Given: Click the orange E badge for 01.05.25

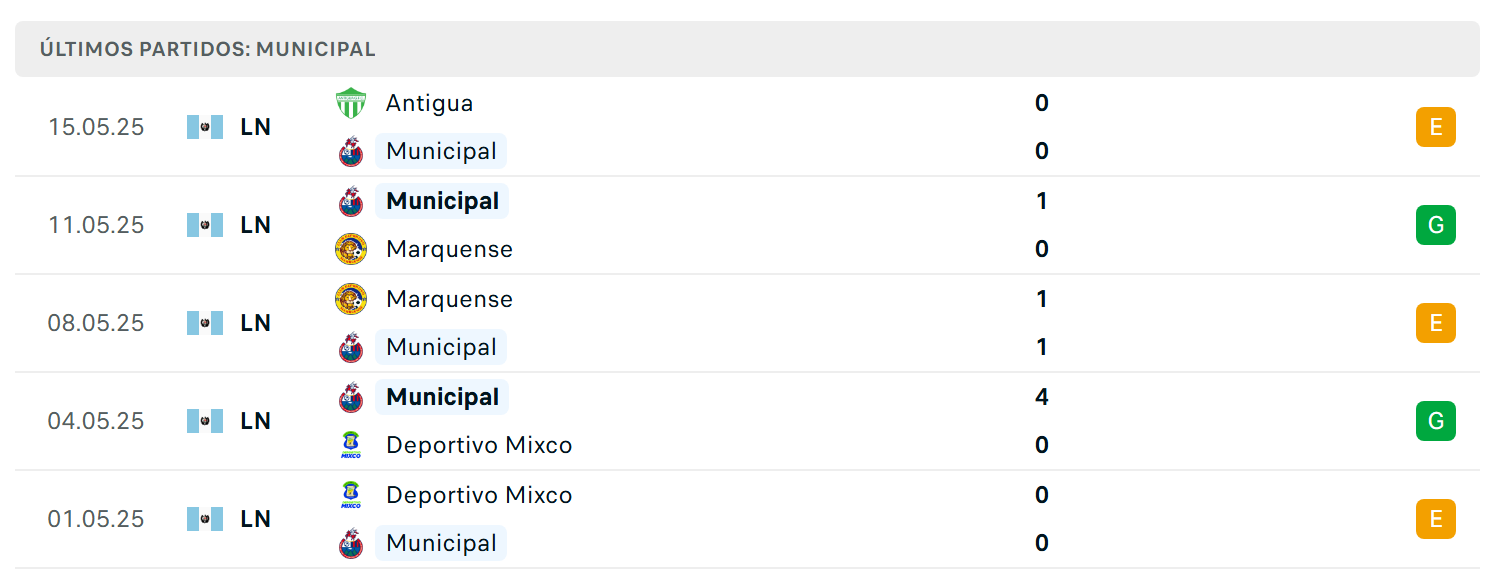Looking at the screenshot, I should point(1436,519).
